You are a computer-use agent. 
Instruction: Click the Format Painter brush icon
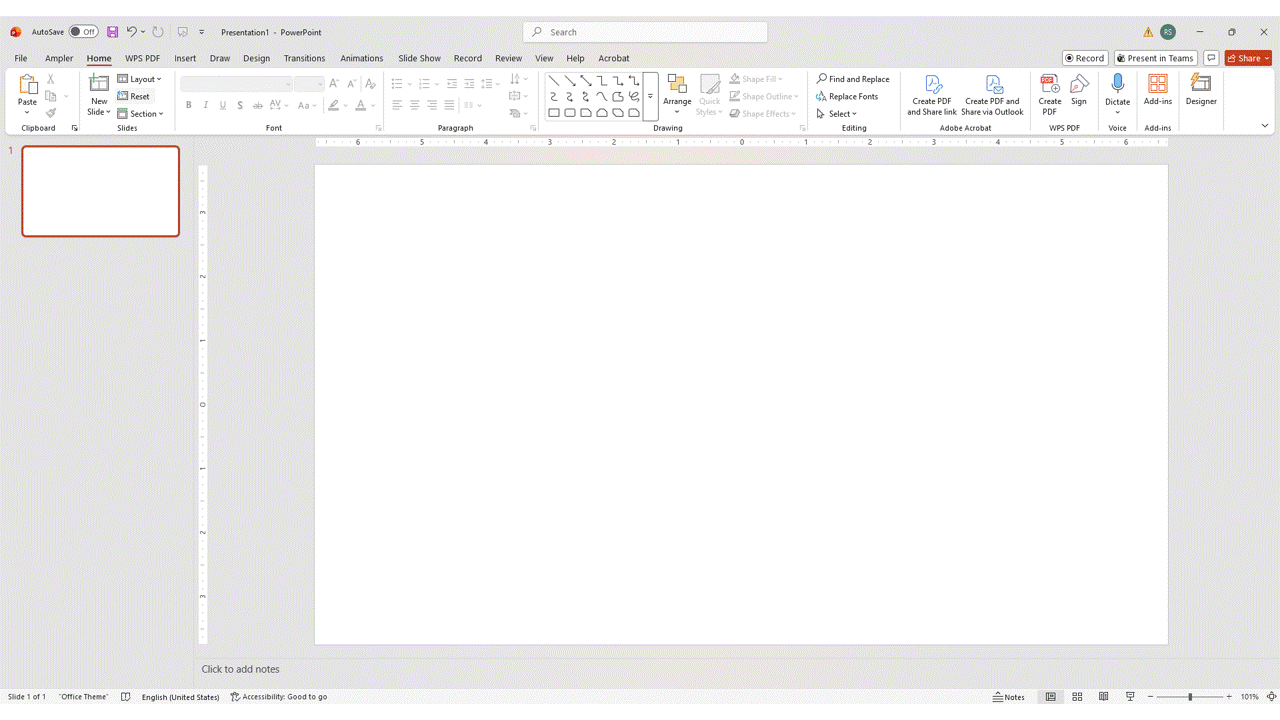[x=51, y=113]
